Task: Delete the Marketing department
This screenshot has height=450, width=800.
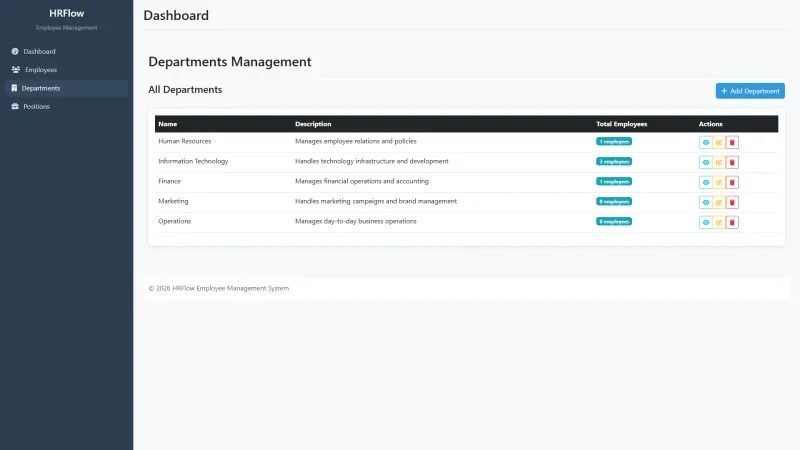Action: tap(732, 202)
